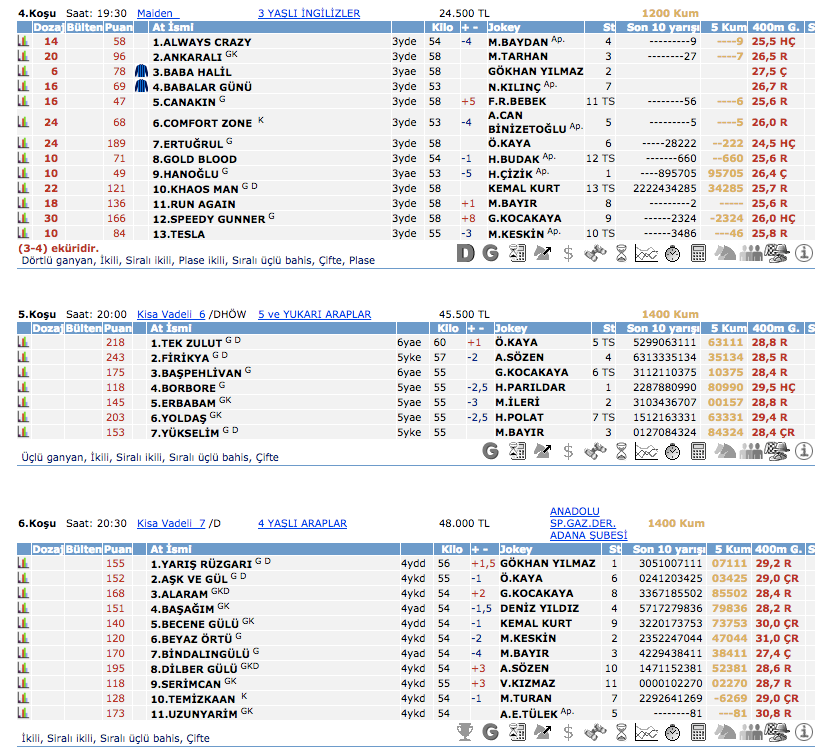Click the dollar sign icon in race 6 toolbar
The height and width of the screenshot is (756, 838).
pos(569,733)
